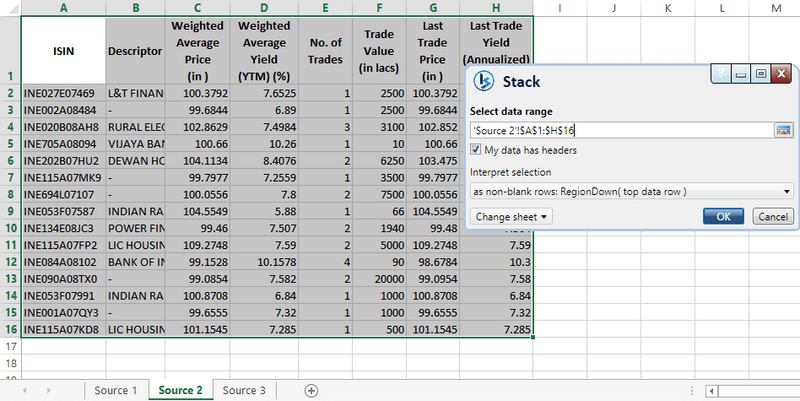Click trade value cell 20000
The width and height of the screenshot is (800, 401).
click(x=379, y=279)
